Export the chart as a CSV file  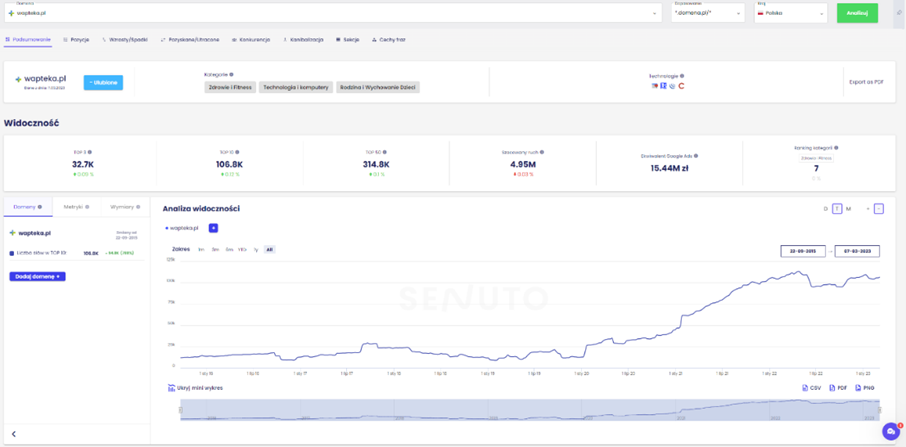point(812,388)
